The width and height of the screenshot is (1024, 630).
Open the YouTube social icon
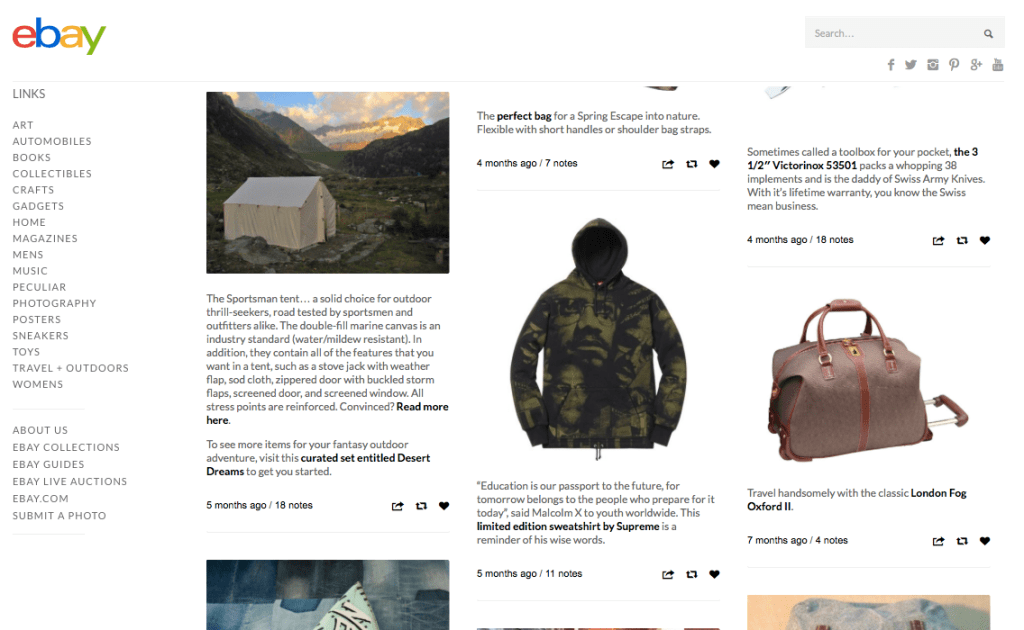coord(998,65)
